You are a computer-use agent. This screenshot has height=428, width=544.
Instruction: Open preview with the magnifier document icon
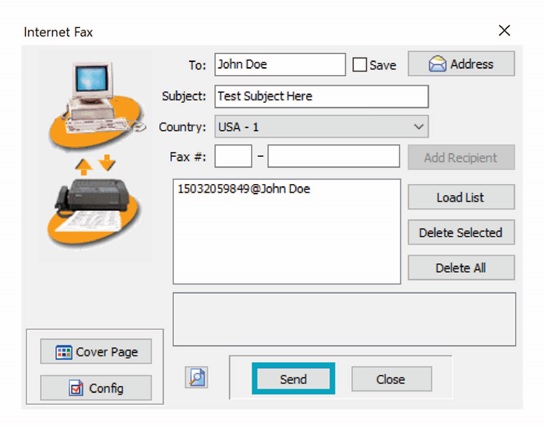(196, 377)
